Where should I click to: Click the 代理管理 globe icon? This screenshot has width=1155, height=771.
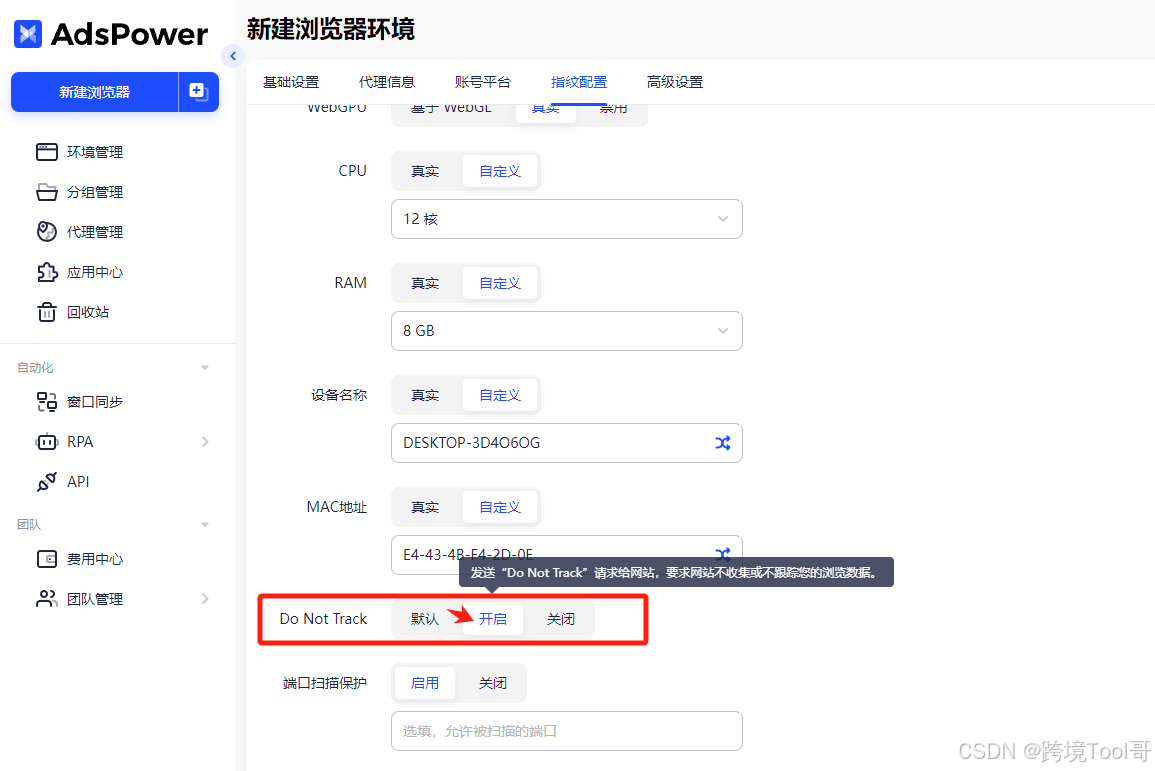click(46, 232)
